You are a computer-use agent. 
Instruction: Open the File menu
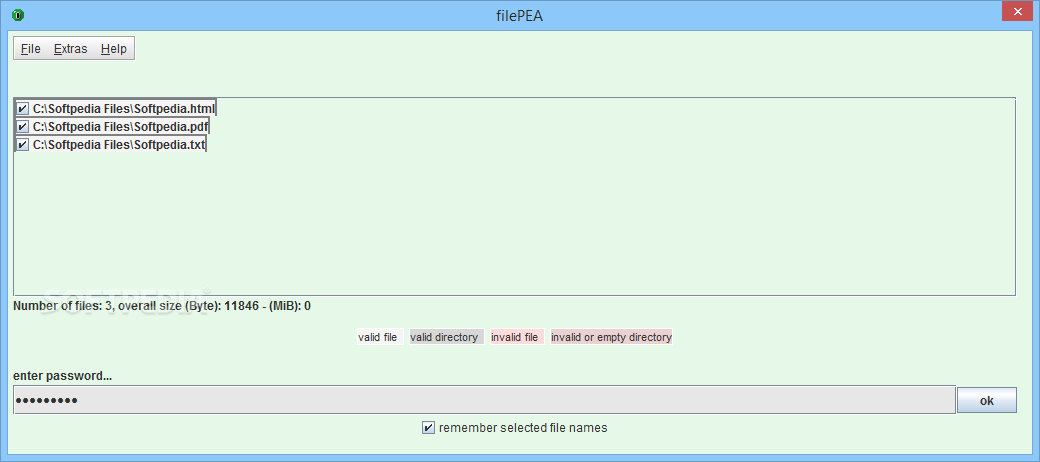[31, 49]
